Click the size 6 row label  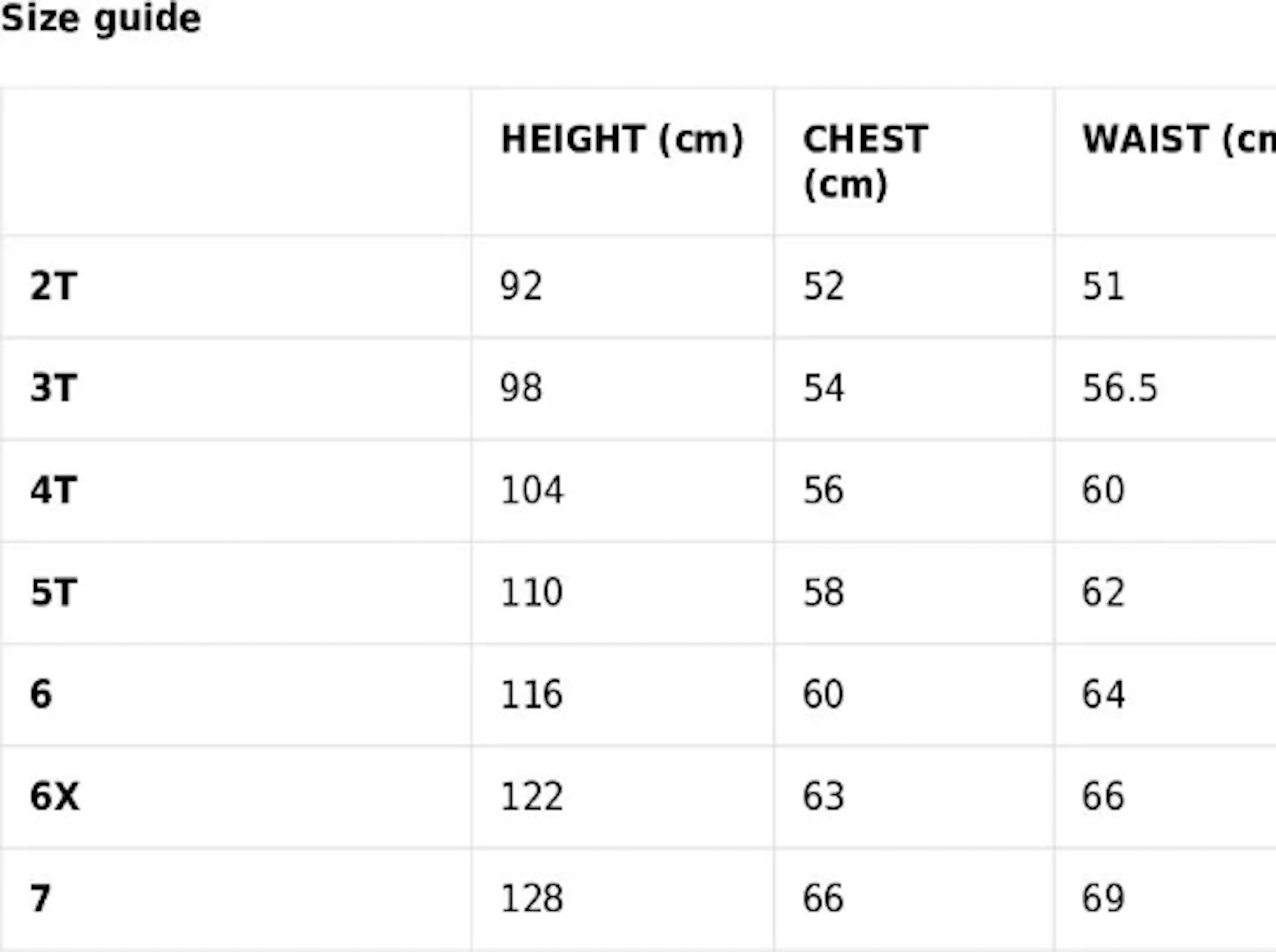point(41,694)
